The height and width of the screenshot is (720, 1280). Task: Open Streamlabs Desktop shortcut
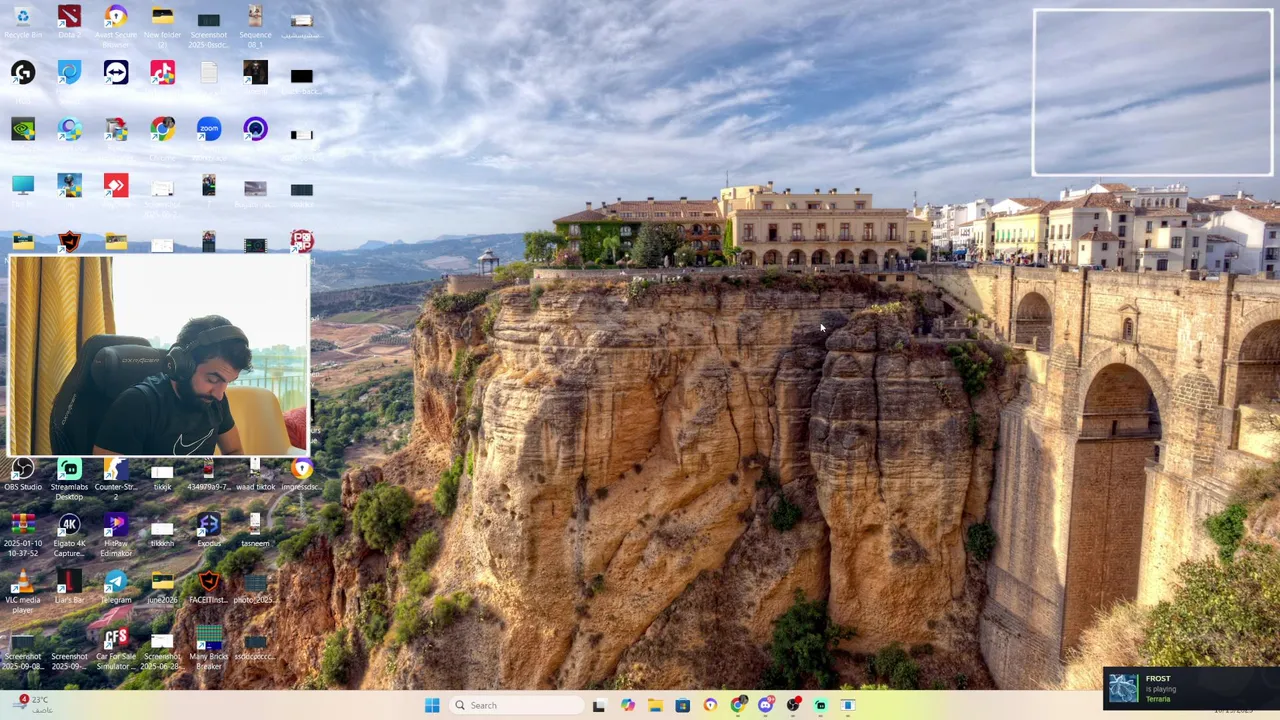pos(69,478)
